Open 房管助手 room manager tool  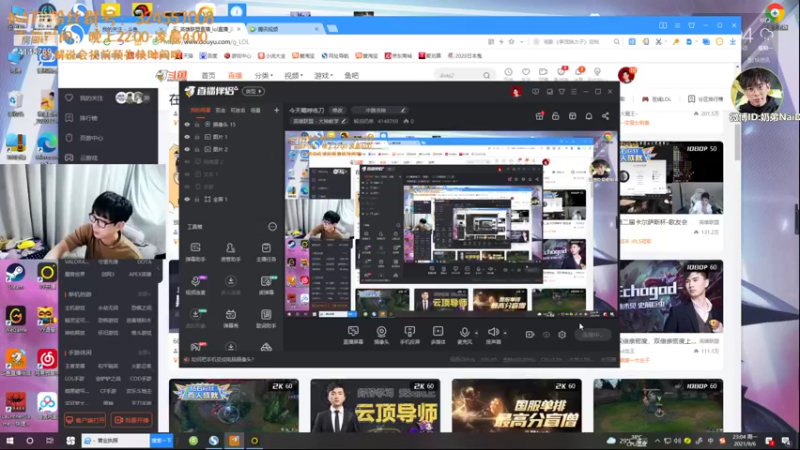[x=231, y=252]
